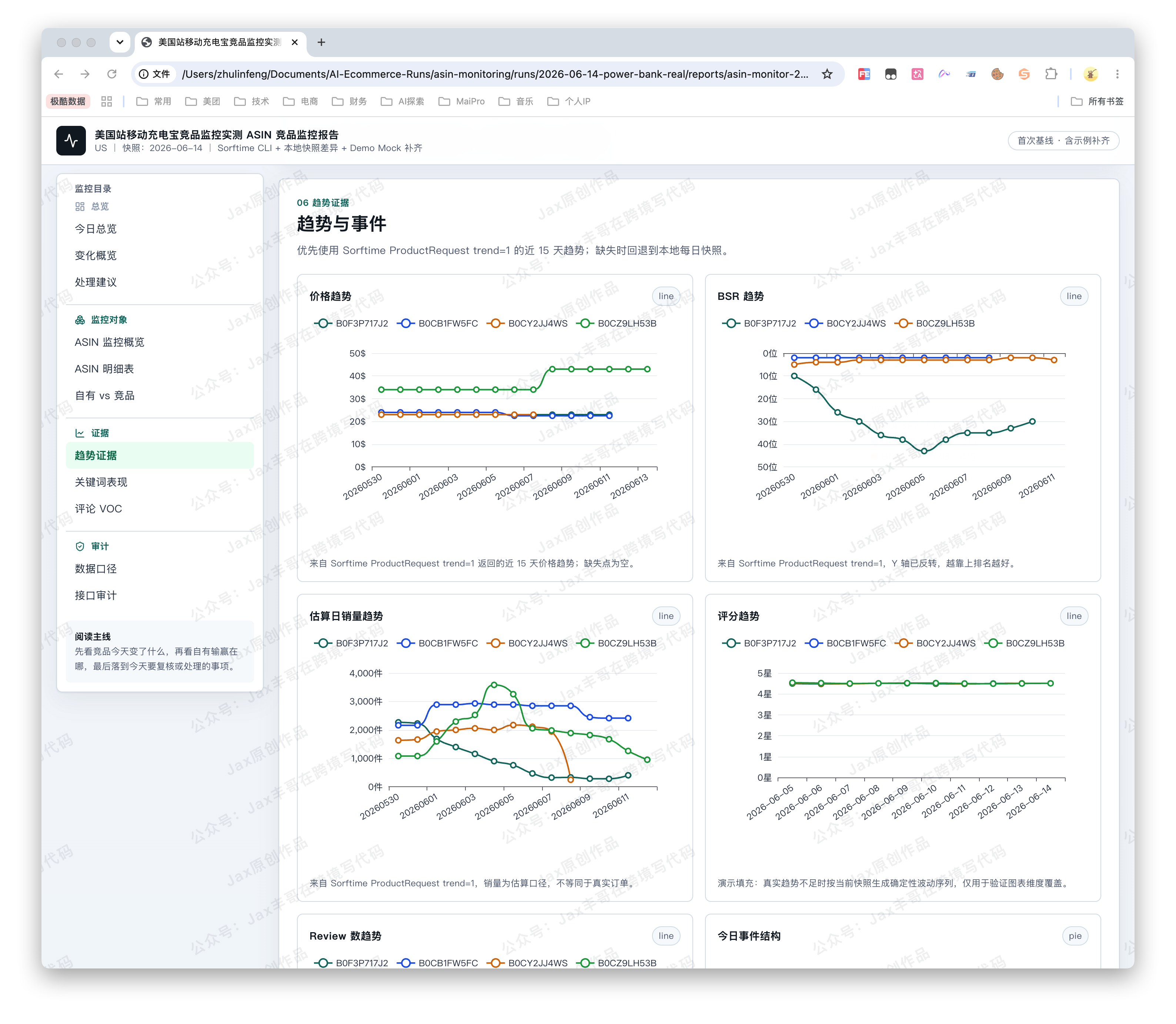Viewport: 1176px width, 1024px height.
Task: Click the dark mask extension icon
Action: (x=890, y=74)
